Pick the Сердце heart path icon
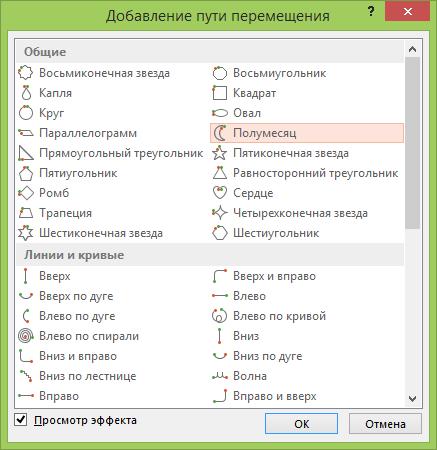437x450 pixels. [x=220, y=193]
